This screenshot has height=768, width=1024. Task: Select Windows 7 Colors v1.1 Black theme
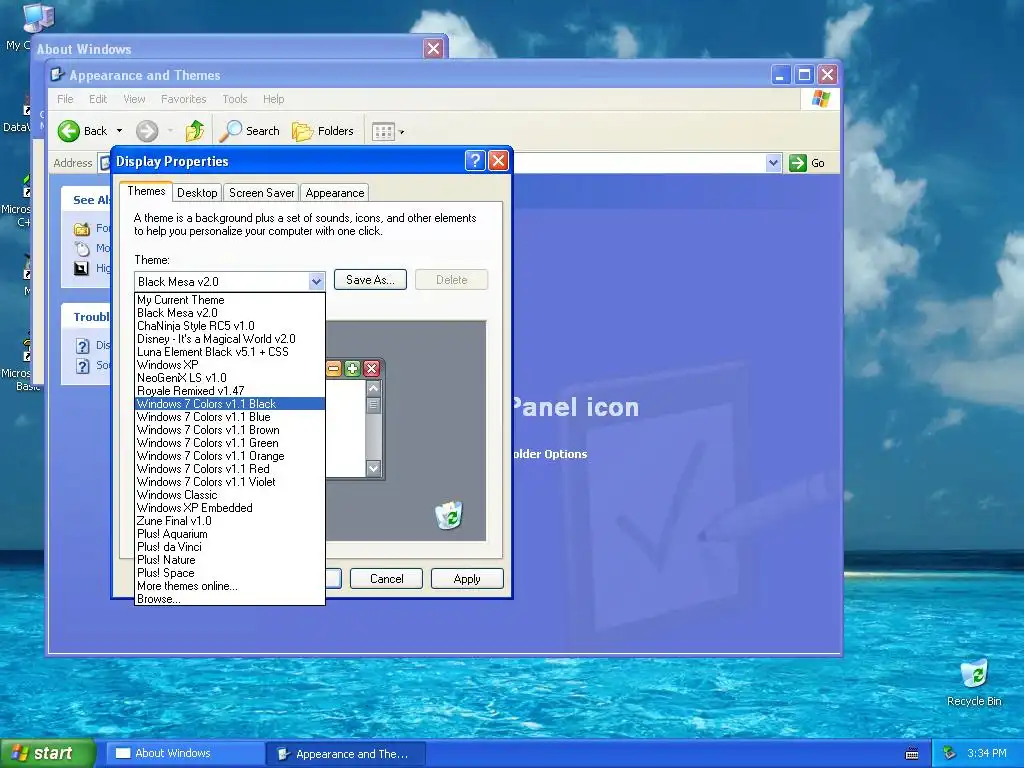[229, 404]
